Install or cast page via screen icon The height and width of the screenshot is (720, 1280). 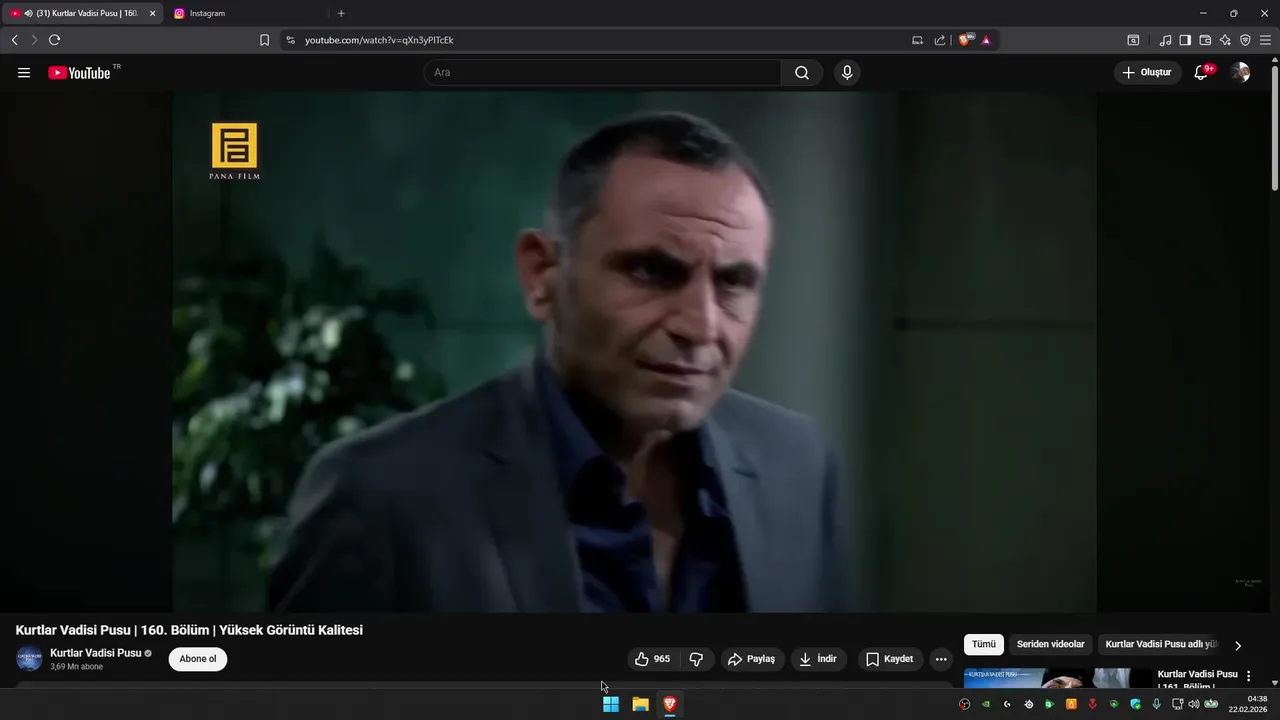pos(917,40)
